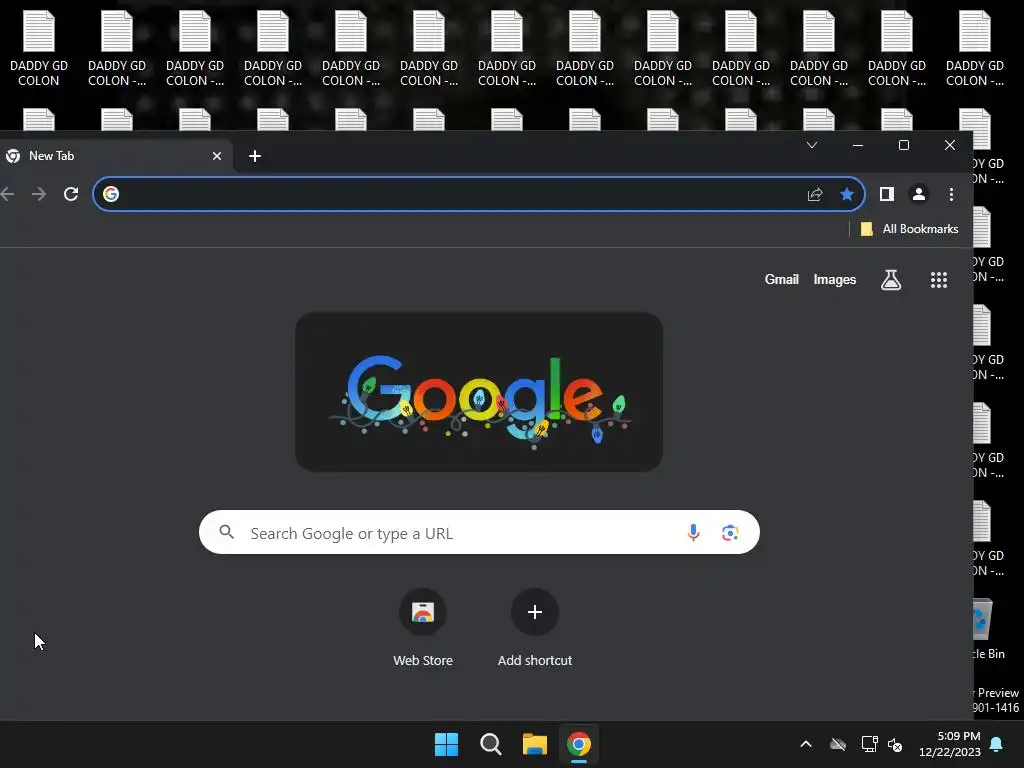The image size is (1024, 768).
Task: Click the muted volume tray icon
Action: click(x=895, y=744)
